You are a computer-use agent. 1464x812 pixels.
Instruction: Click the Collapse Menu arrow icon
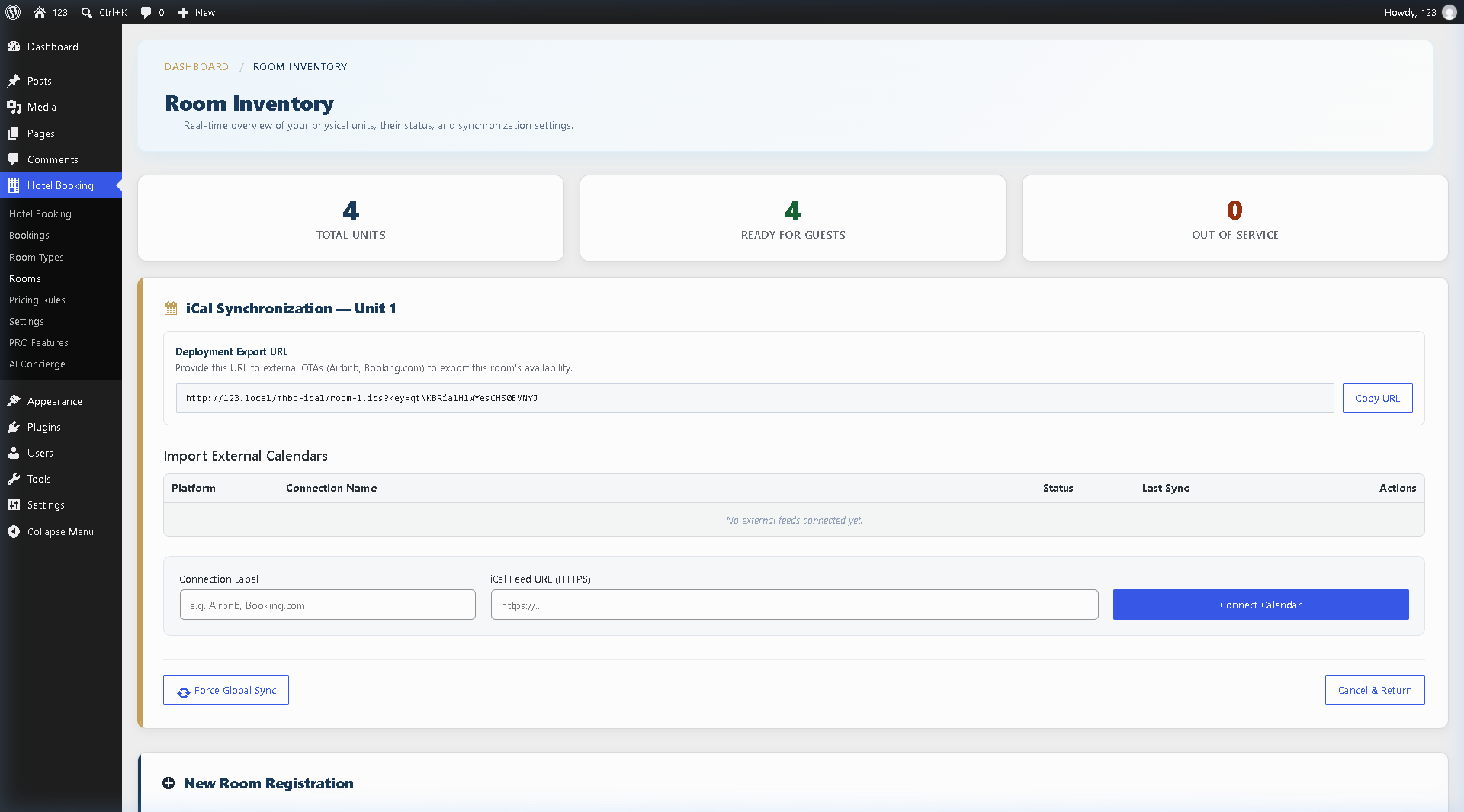point(14,531)
